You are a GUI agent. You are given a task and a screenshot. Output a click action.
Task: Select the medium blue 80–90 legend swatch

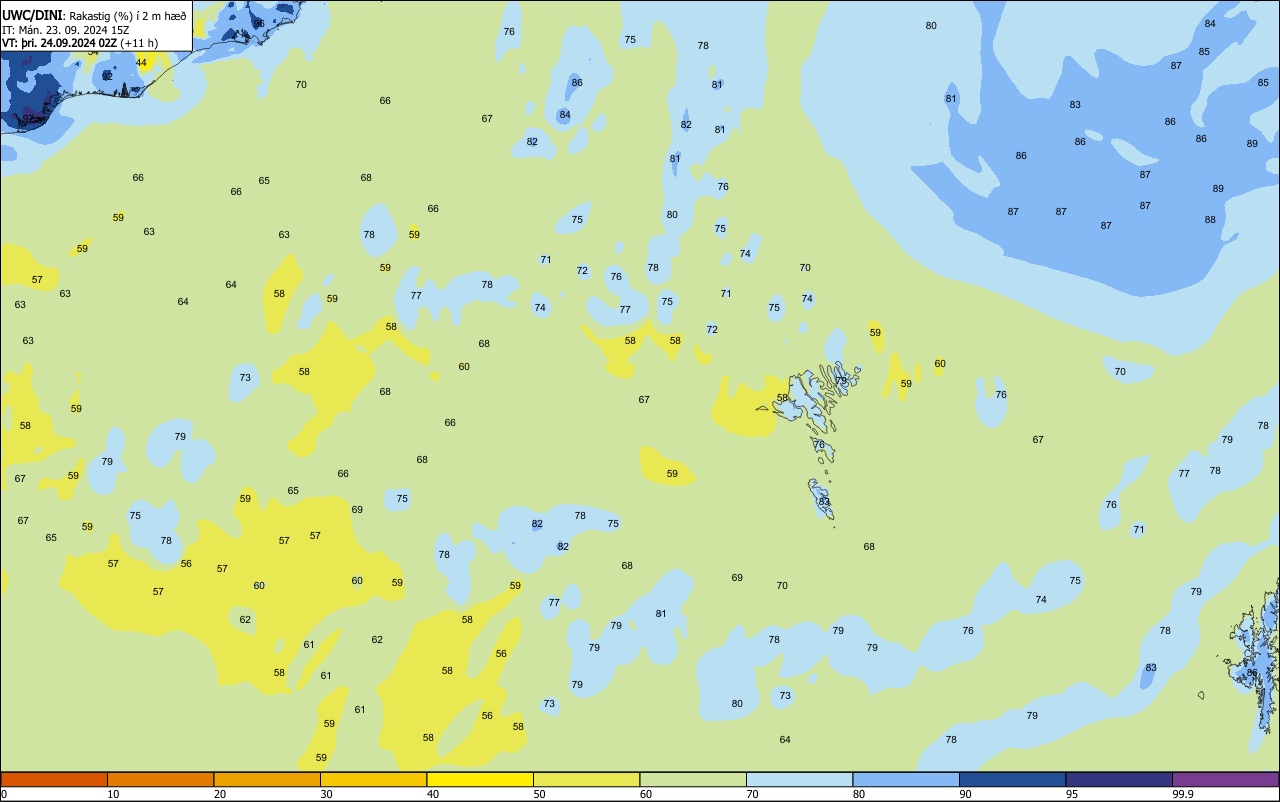click(x=906, y=779)
